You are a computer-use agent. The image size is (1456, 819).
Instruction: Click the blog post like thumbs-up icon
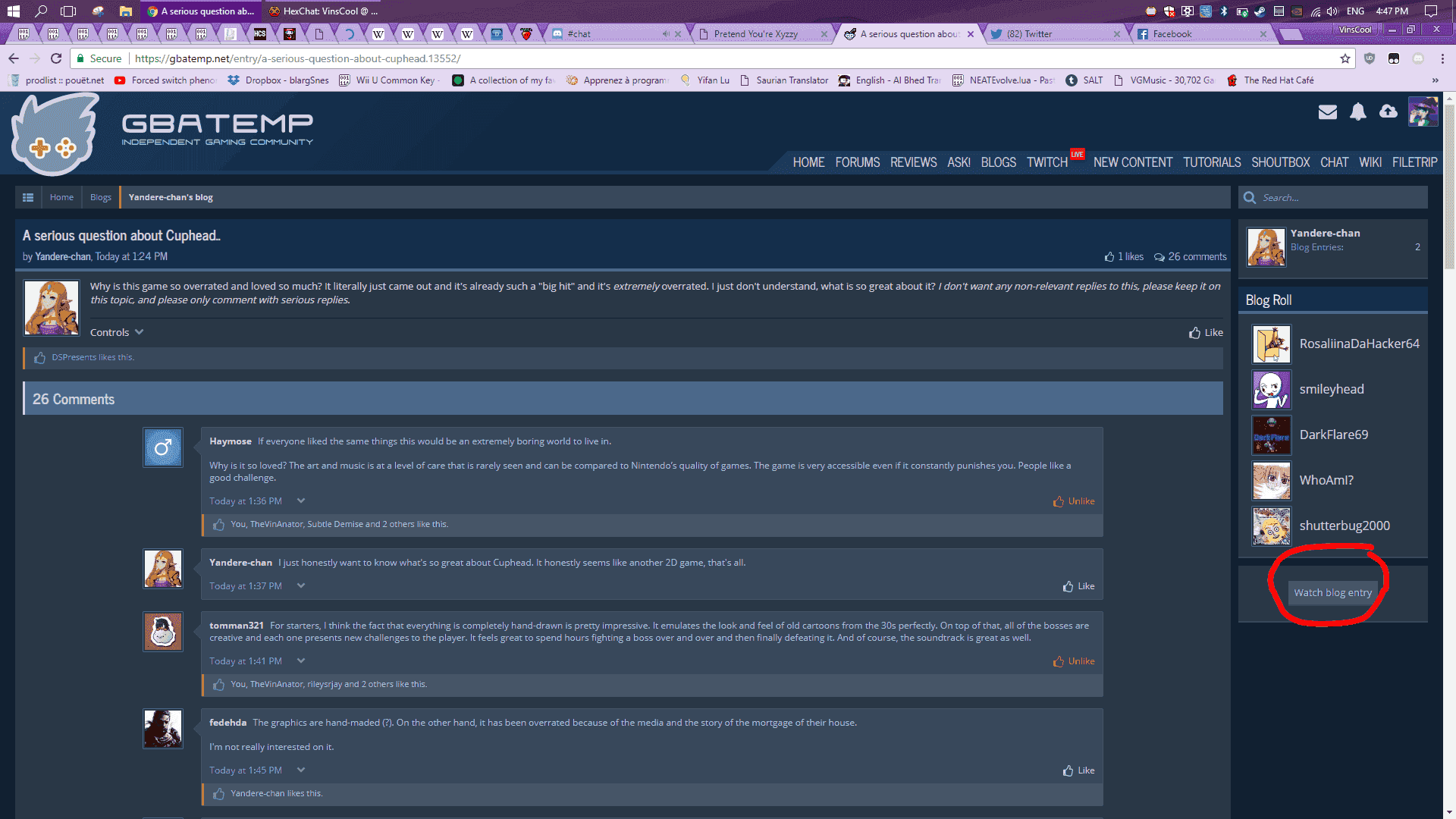(1109, 257)
